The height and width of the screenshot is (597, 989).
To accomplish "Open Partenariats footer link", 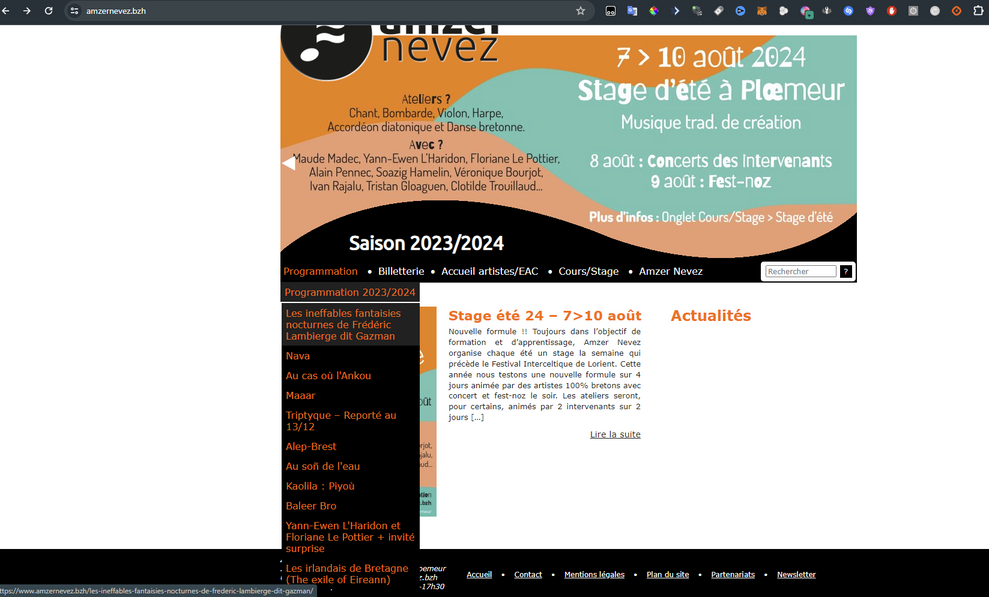I will point(733,574).
